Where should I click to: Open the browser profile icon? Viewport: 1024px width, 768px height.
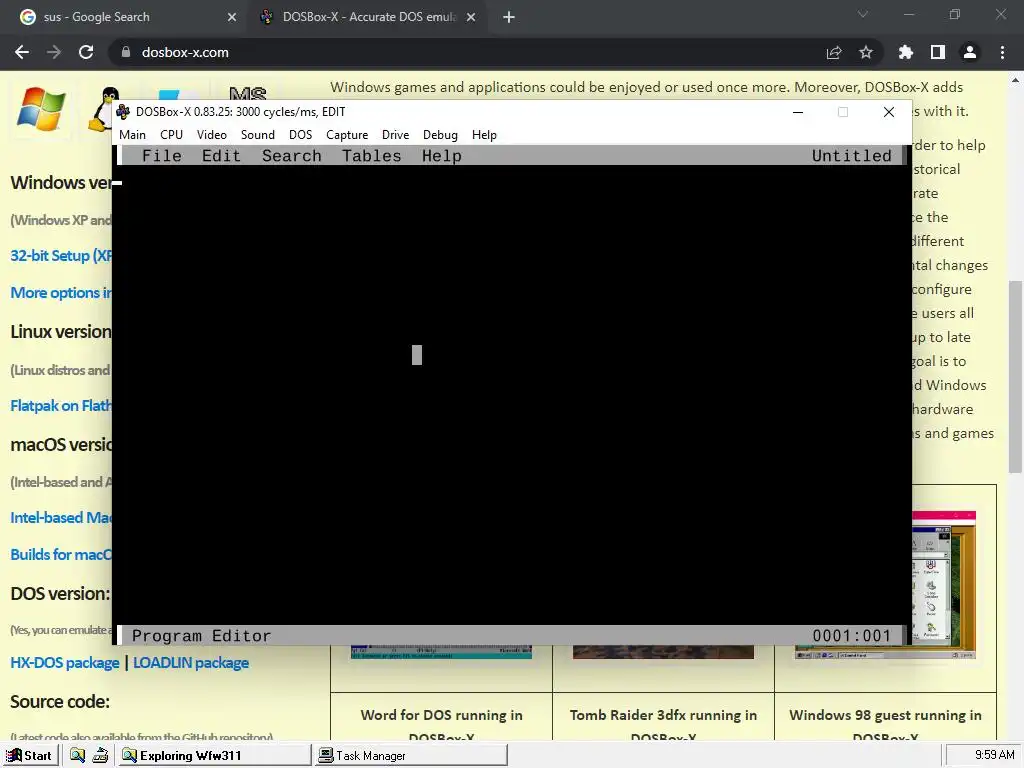click(970, 52)
